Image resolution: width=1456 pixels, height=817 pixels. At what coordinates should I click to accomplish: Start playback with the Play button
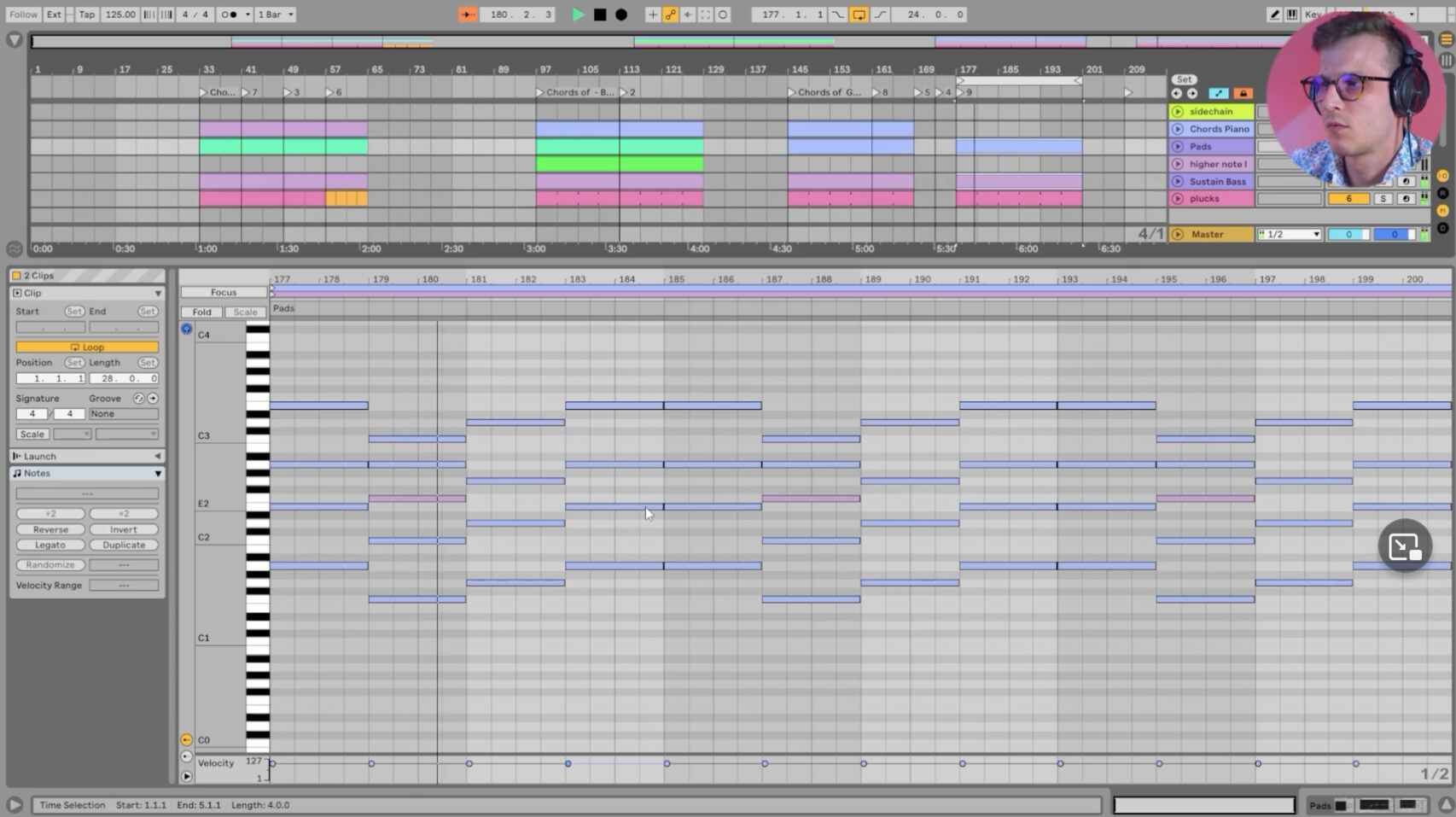[x=579, y=15]
